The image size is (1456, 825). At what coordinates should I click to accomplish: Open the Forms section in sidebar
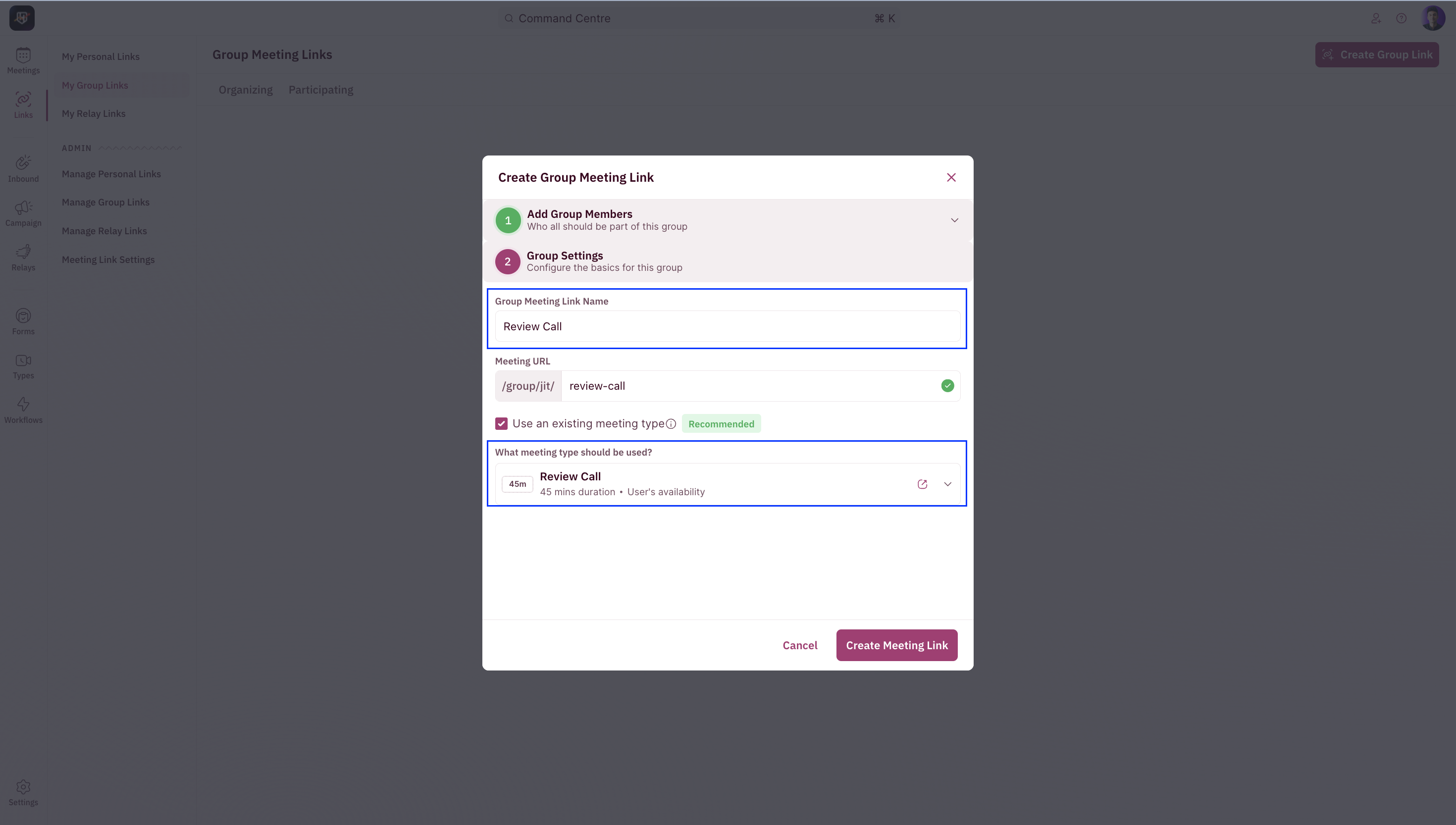click(x=23, y=322)
